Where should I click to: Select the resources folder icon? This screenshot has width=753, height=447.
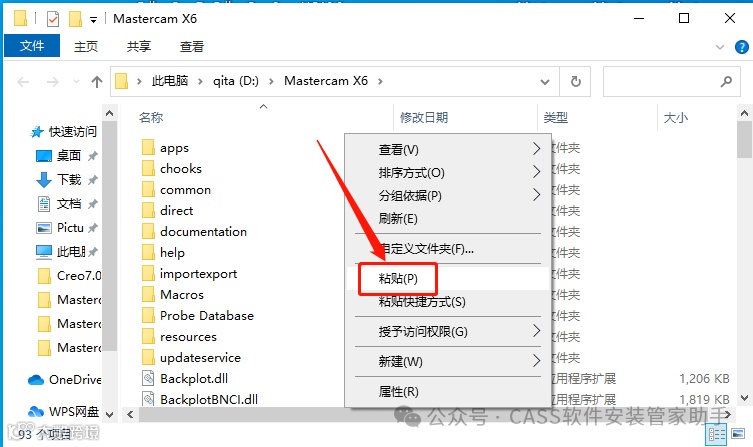click(x=148, y=336)
